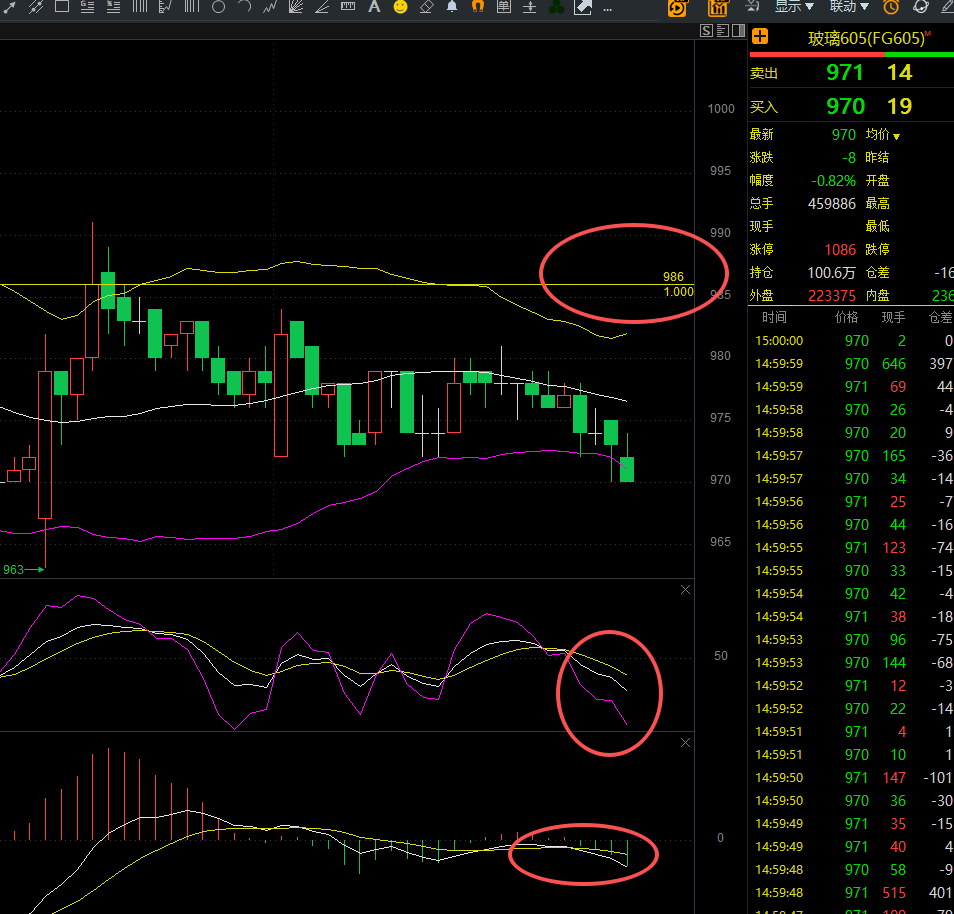Click percentage change -0.82%

pyautogui.click(x=833, y=181)
